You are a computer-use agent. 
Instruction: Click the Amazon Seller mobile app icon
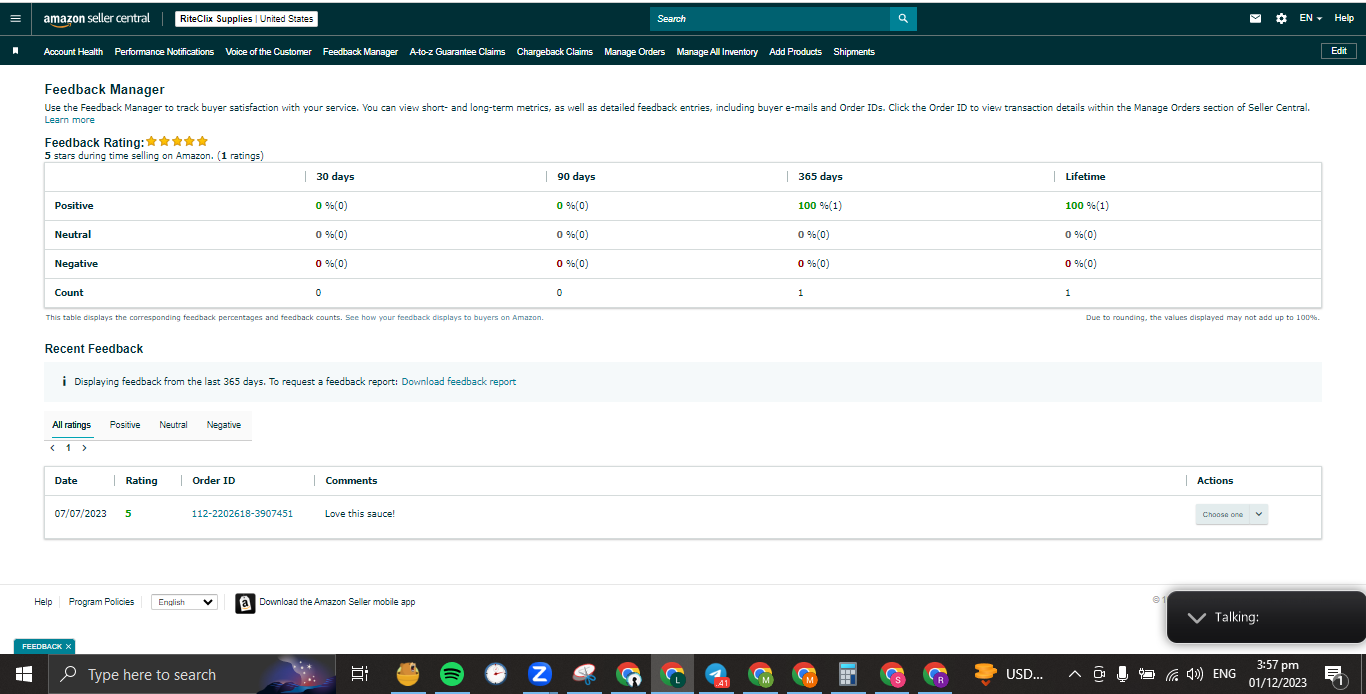[x=245, y=603]
